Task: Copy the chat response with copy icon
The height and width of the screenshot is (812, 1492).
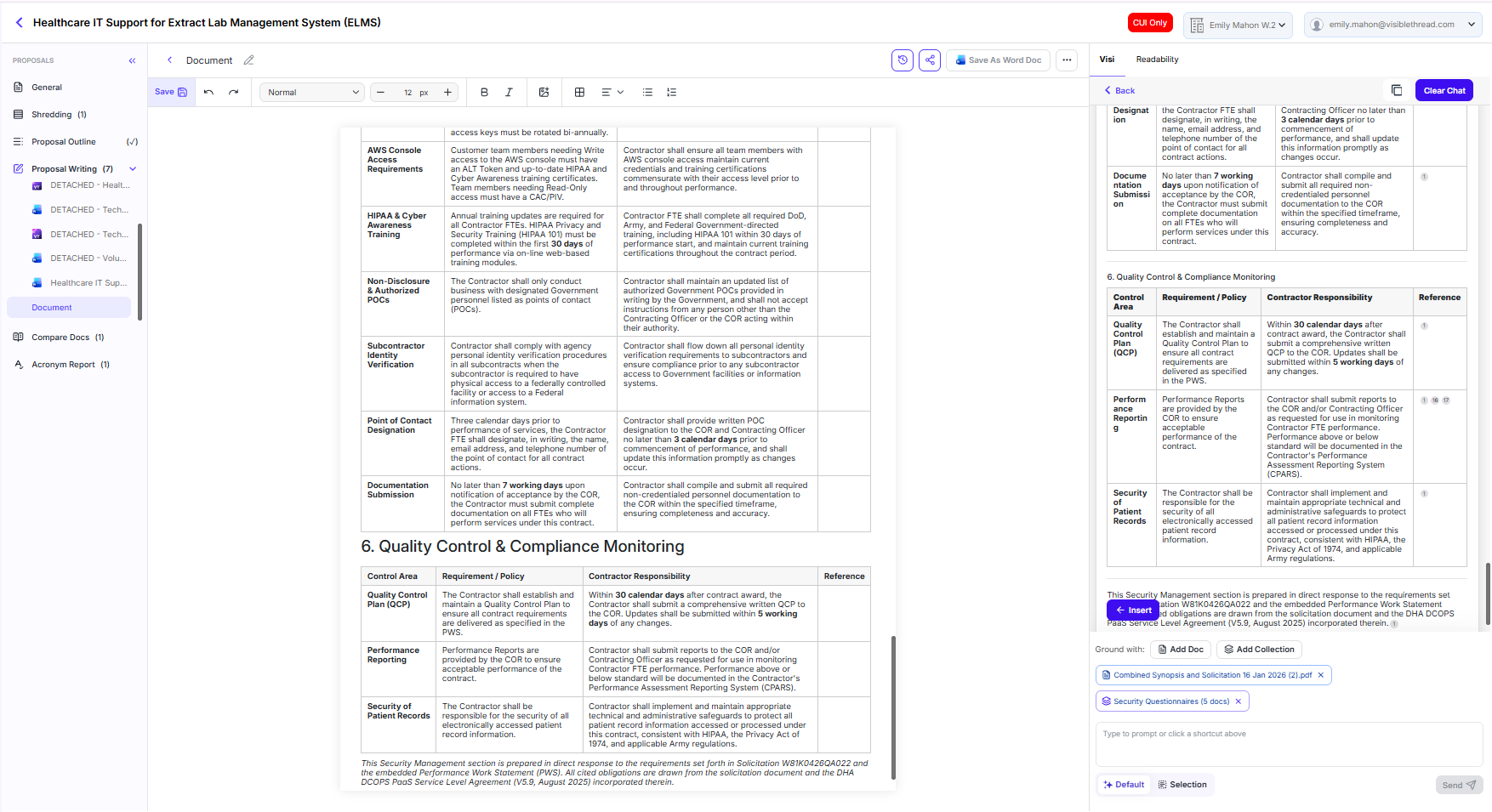Action: tap(1396, 90)
